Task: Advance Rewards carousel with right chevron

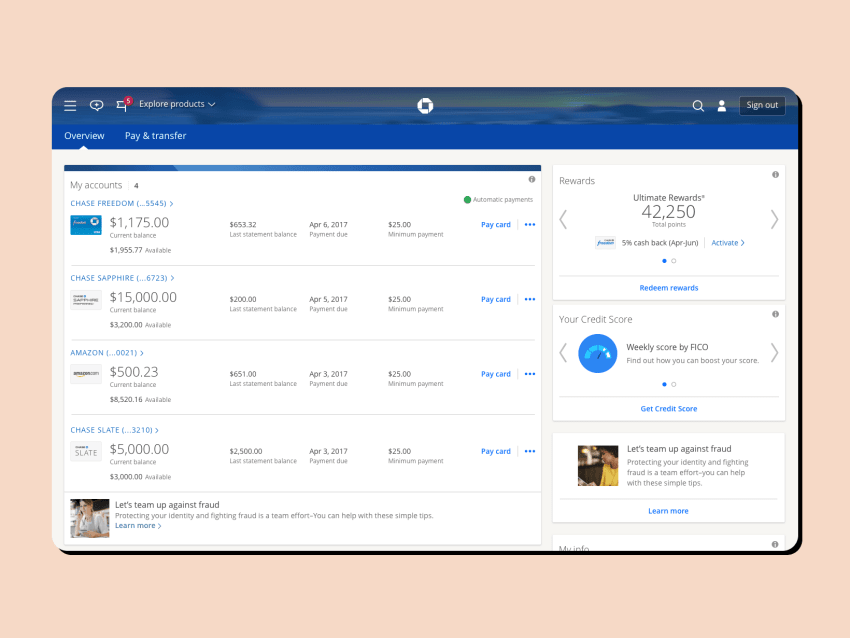Action: (774, 219)
